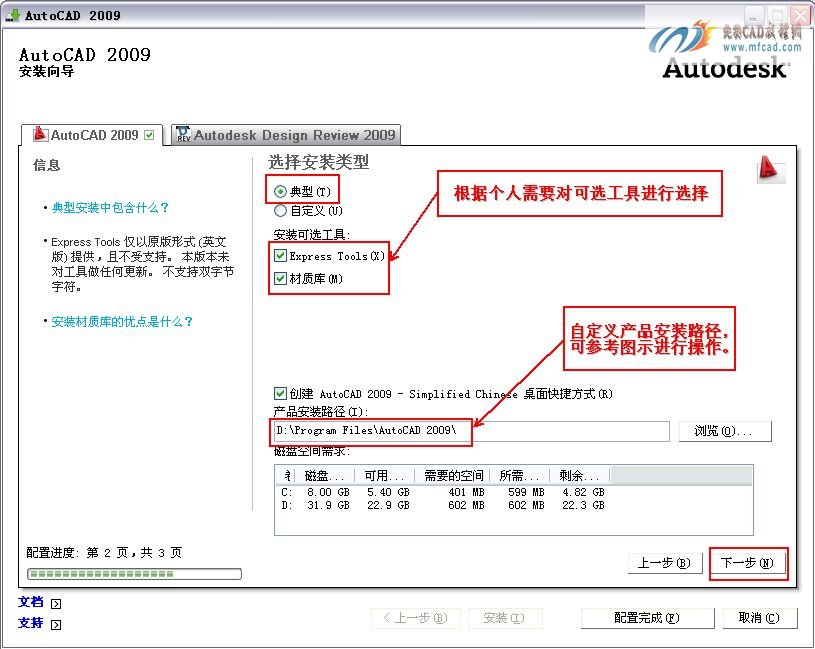Click the 可用... column header
Viewport: 815px width, 649px height.
384,475
